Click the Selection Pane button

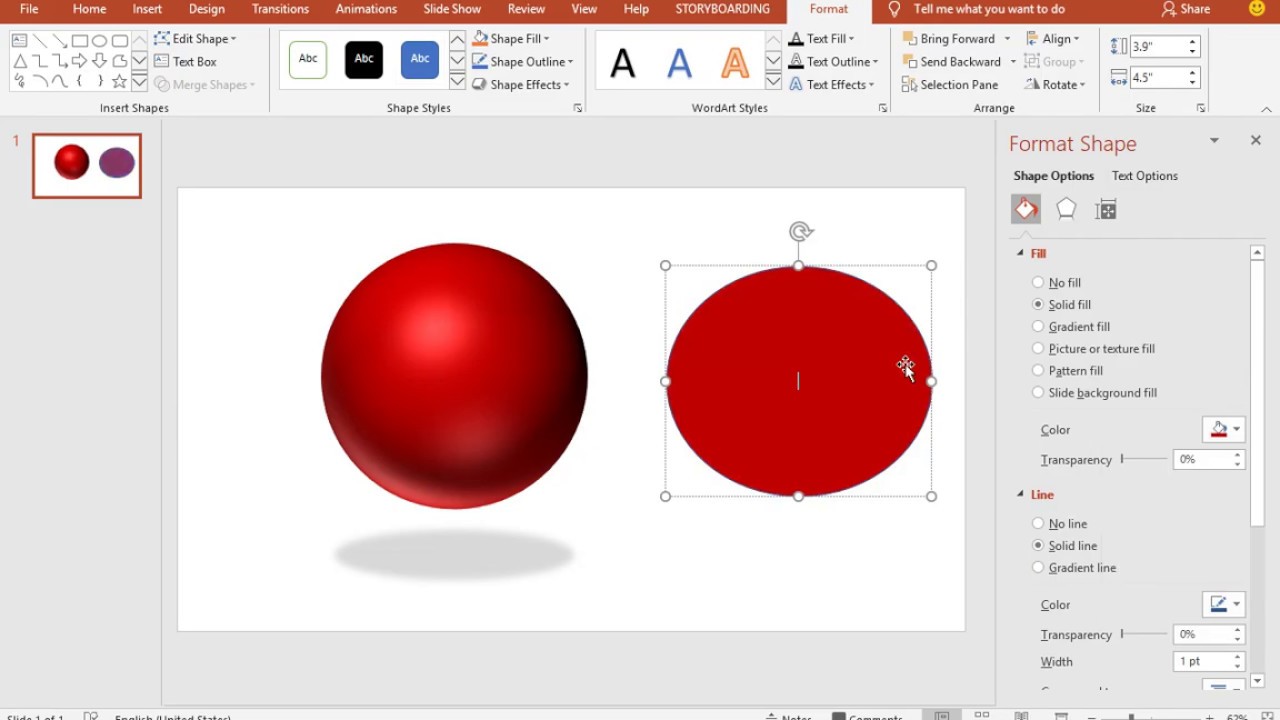[949, 85]
